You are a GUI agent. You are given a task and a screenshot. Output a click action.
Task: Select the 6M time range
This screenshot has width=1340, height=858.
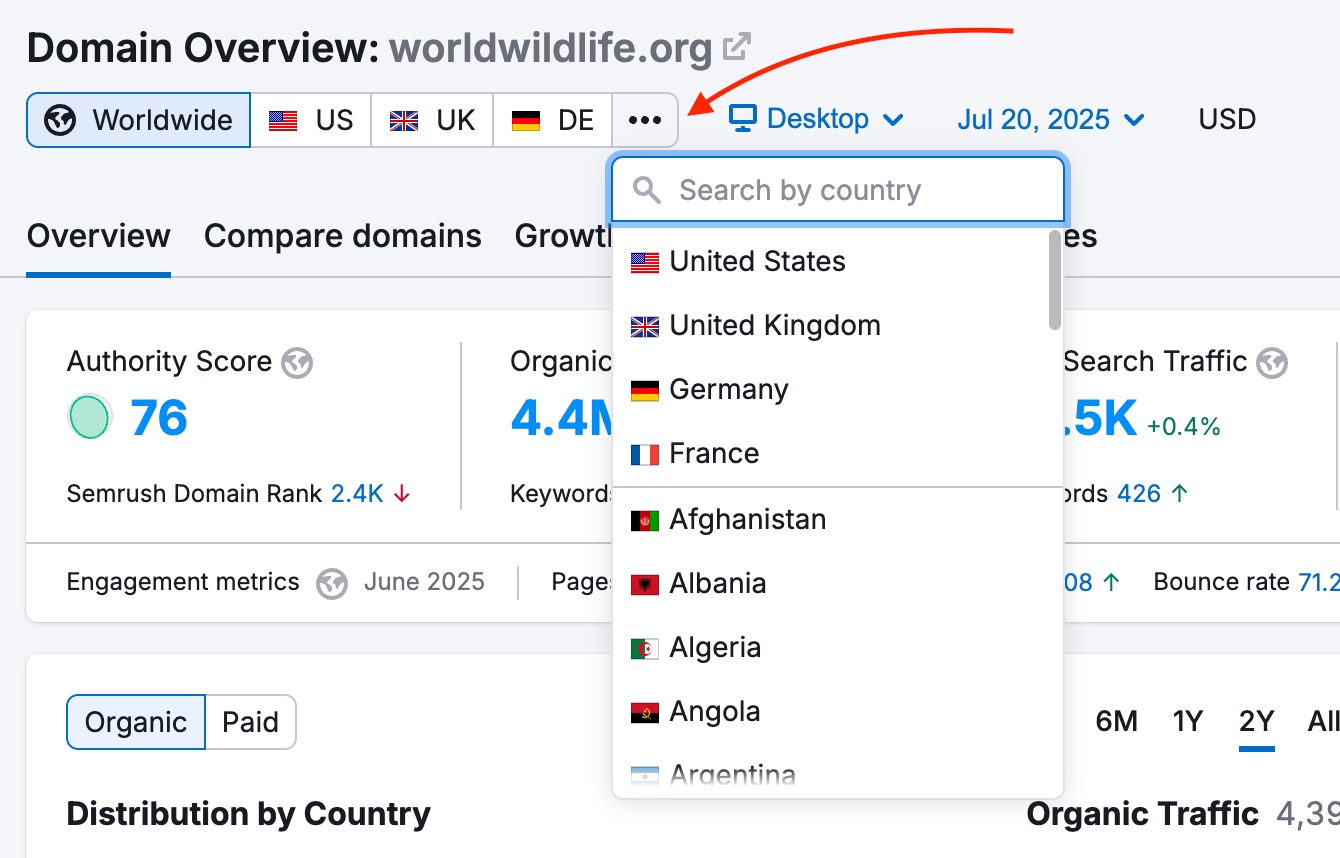tap(1117, 721)
